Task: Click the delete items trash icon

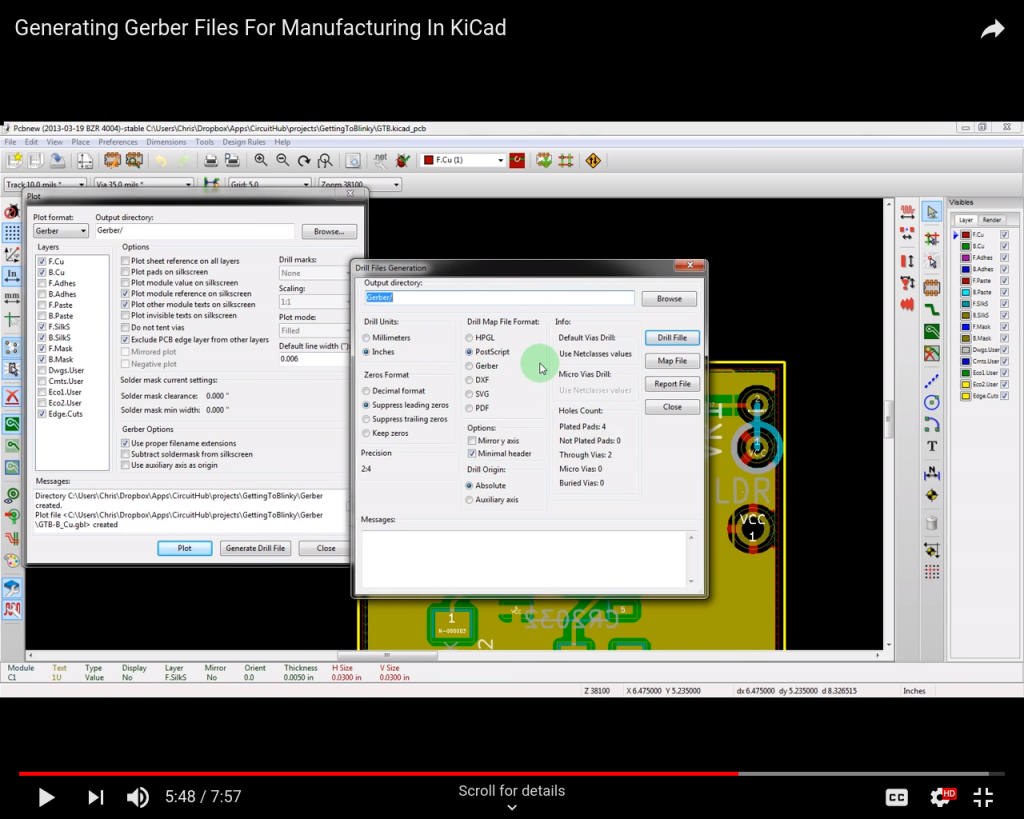Action: (932, 523)
